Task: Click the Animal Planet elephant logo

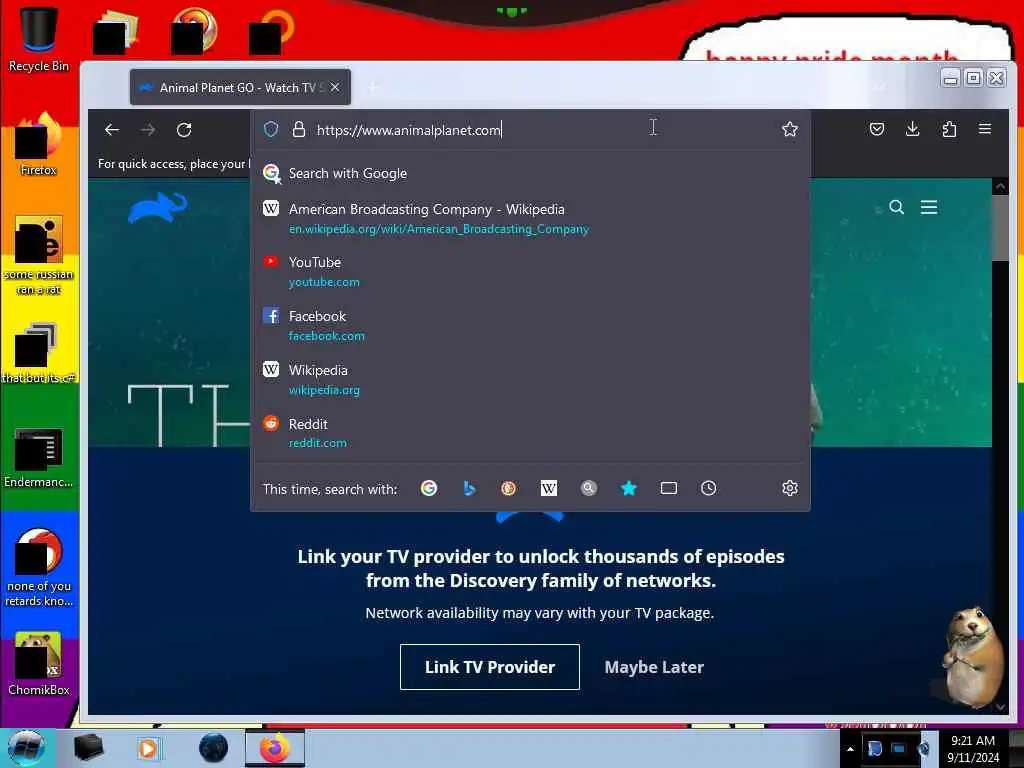Action: pyautogui.click(x=157, y=208)
